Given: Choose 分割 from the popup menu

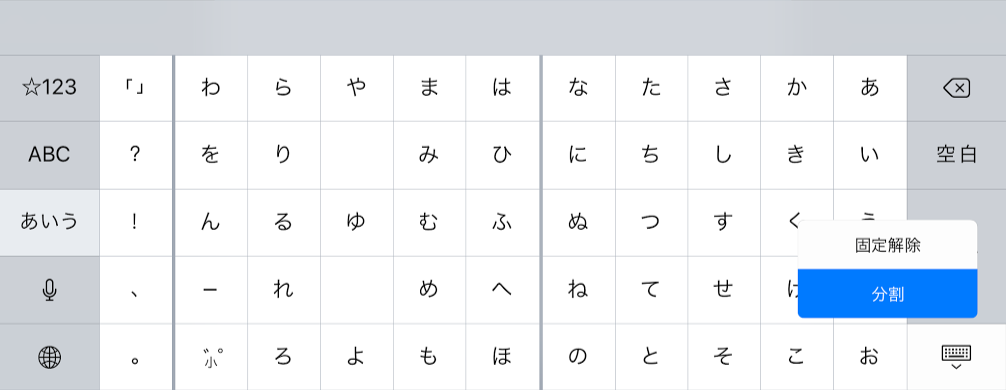Looking at the screenshot, I should pos(887,294).
